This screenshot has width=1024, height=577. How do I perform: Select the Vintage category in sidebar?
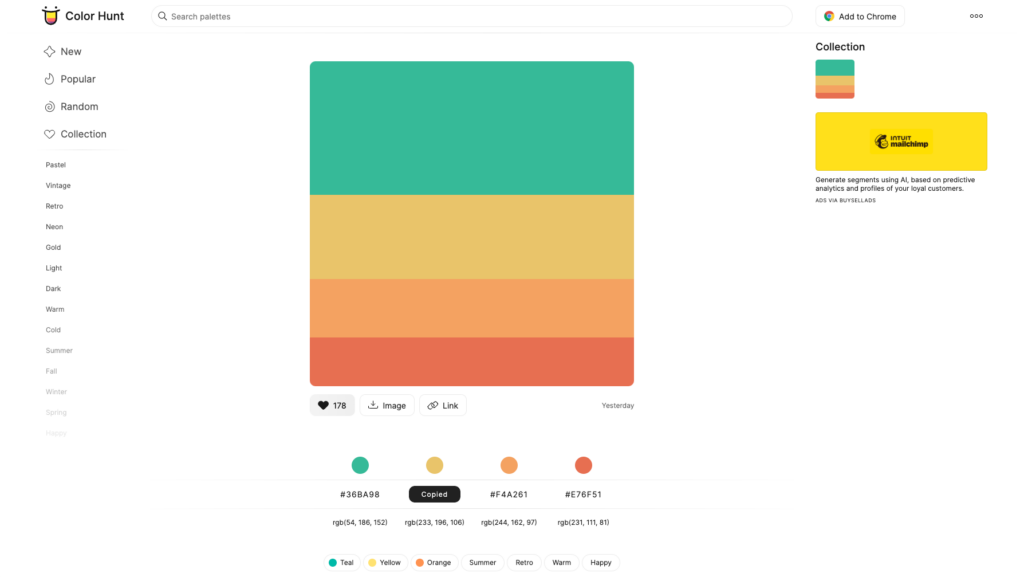point(58,185)
